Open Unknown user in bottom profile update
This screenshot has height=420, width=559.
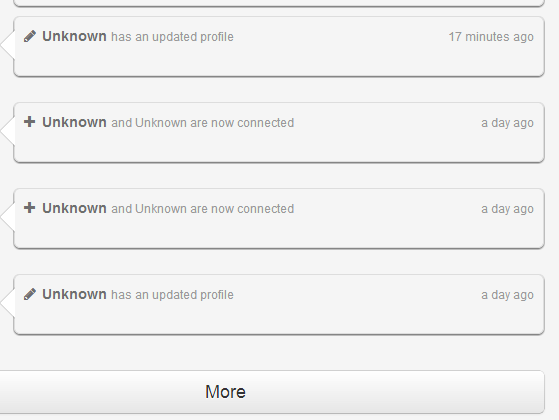click(x=74, y=294)
